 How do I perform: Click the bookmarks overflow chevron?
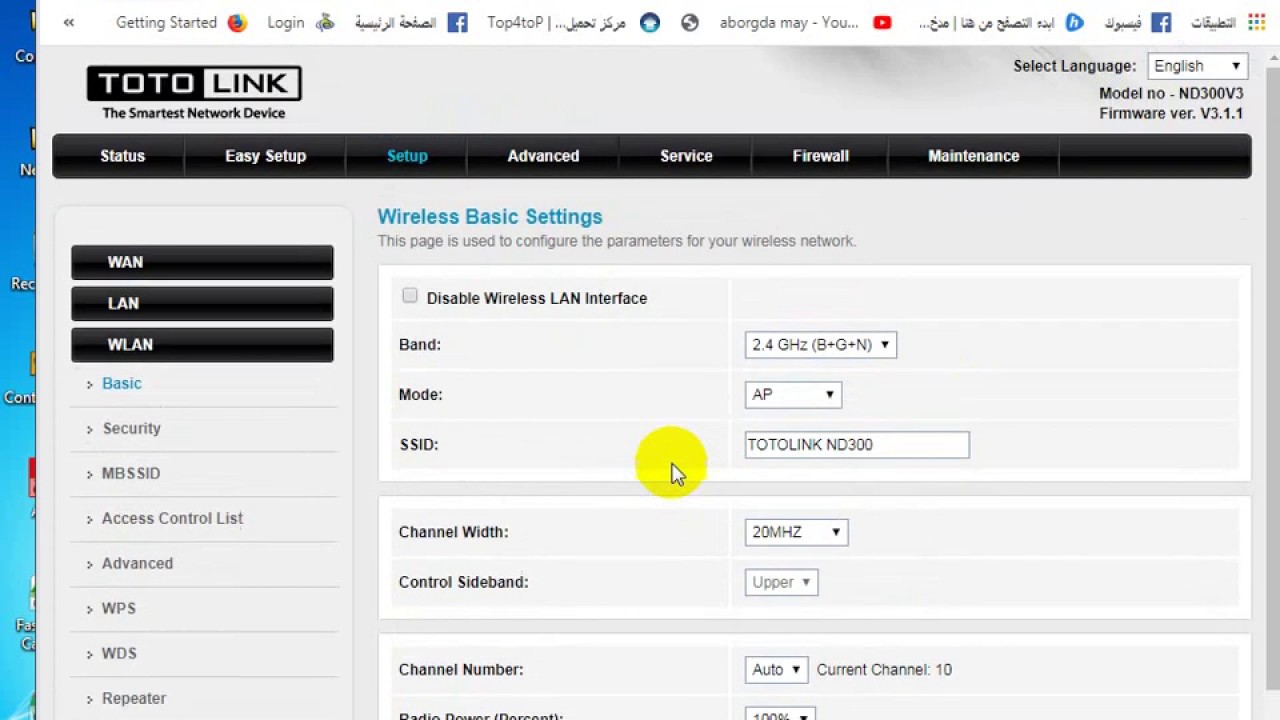point(68,22)
